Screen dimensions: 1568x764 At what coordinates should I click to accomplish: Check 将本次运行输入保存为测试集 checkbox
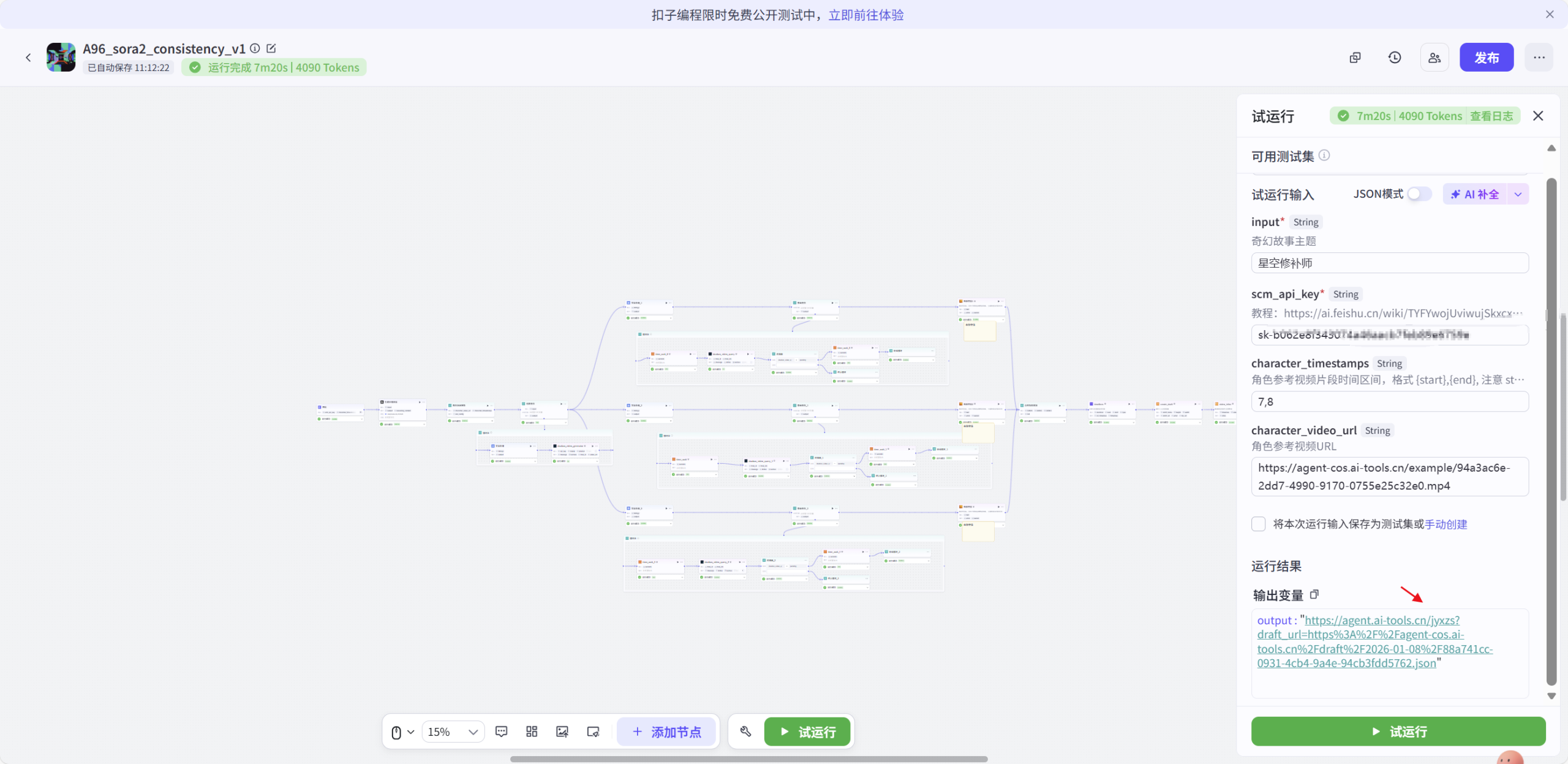point(1259,524)
